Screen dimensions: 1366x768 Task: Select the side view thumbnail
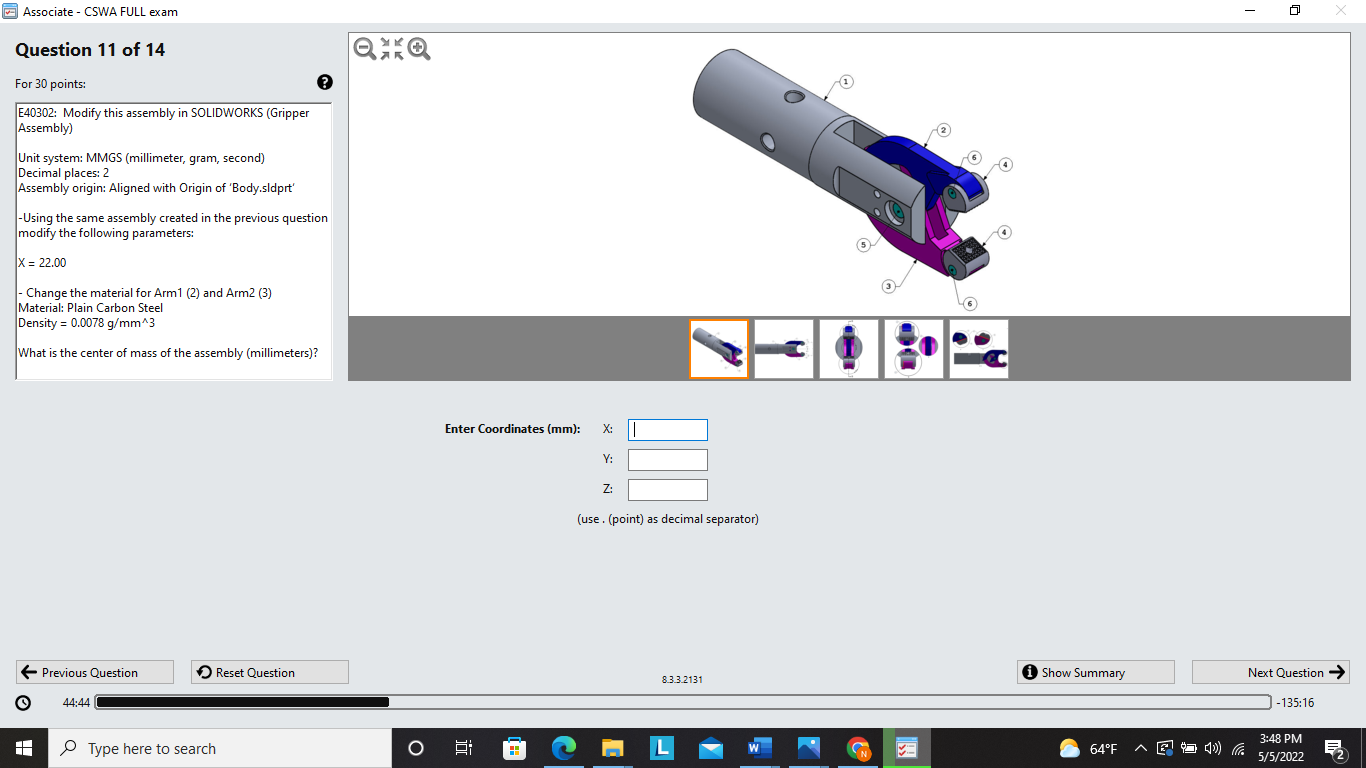pyautogui.click(x=784, y=349)
